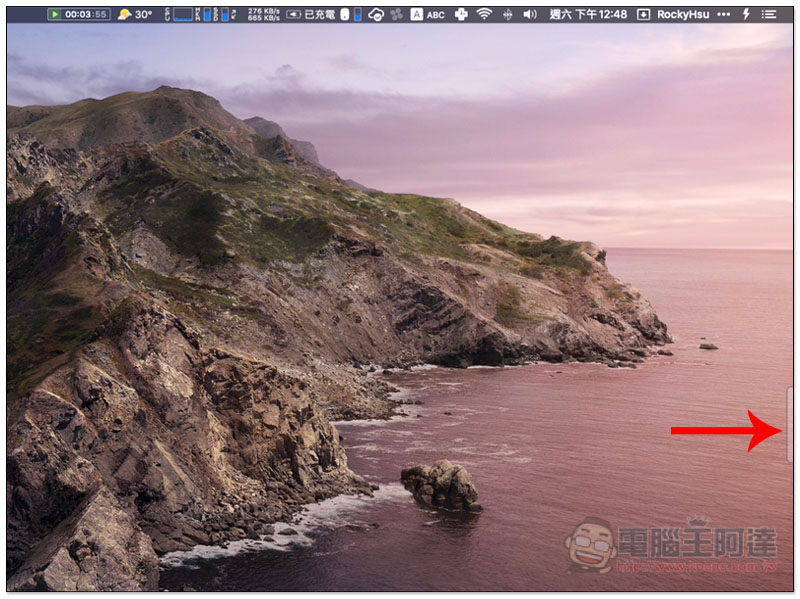Click the green timer showing 00:03:55
The image size is (800, 599).
click(78, 14)
